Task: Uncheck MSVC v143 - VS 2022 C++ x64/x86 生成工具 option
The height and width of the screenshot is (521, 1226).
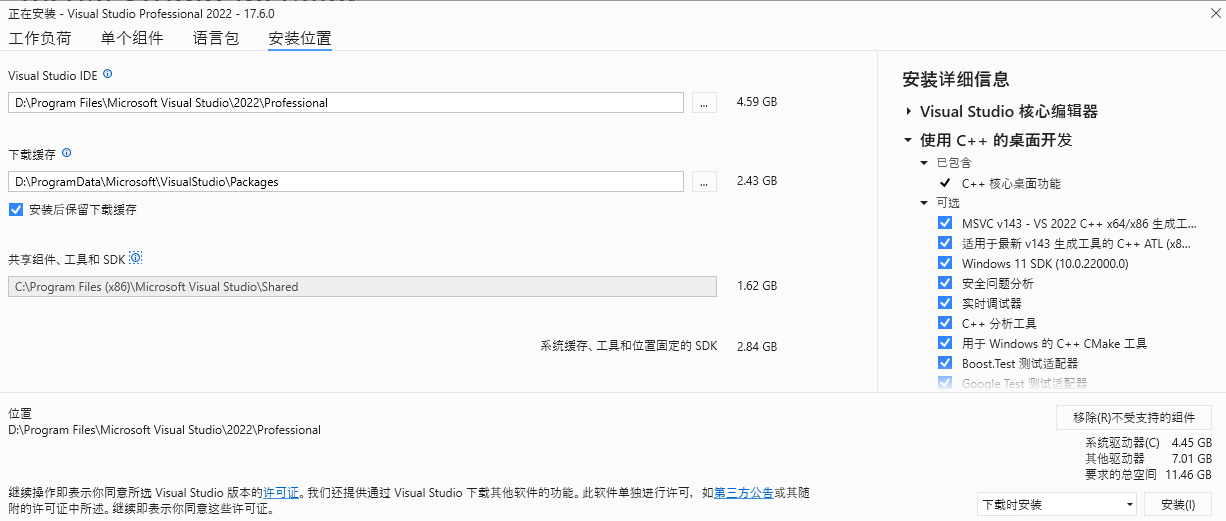Action: click(945, 223)
